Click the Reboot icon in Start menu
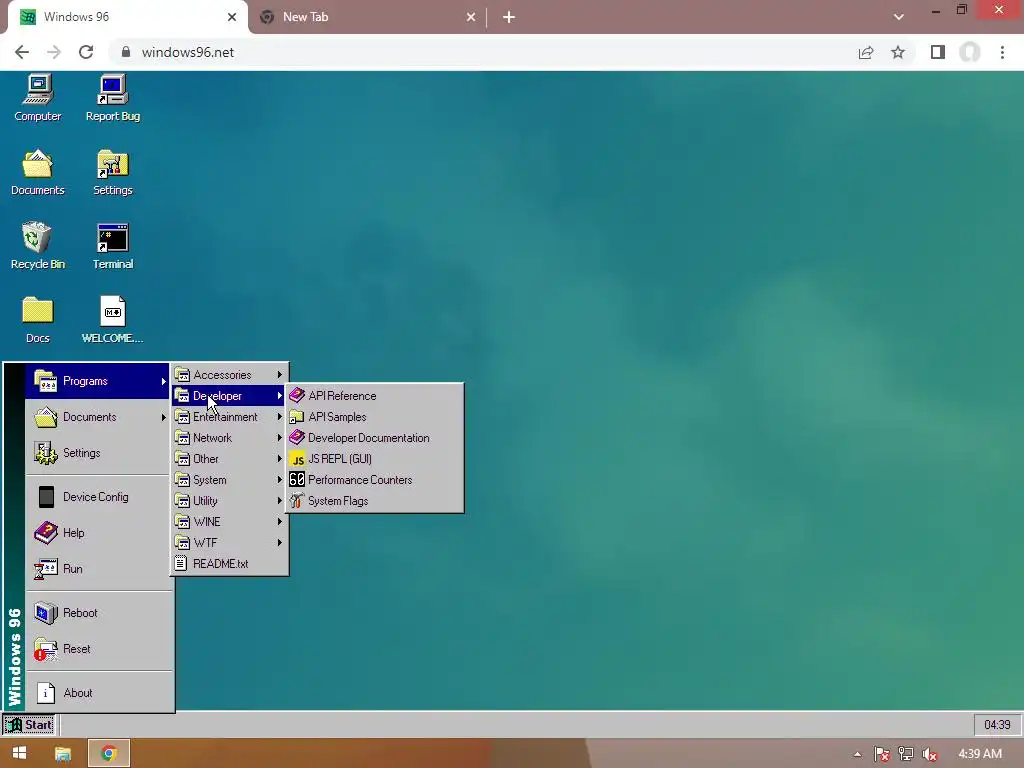 pyautogui.click(x=46, y=613)
